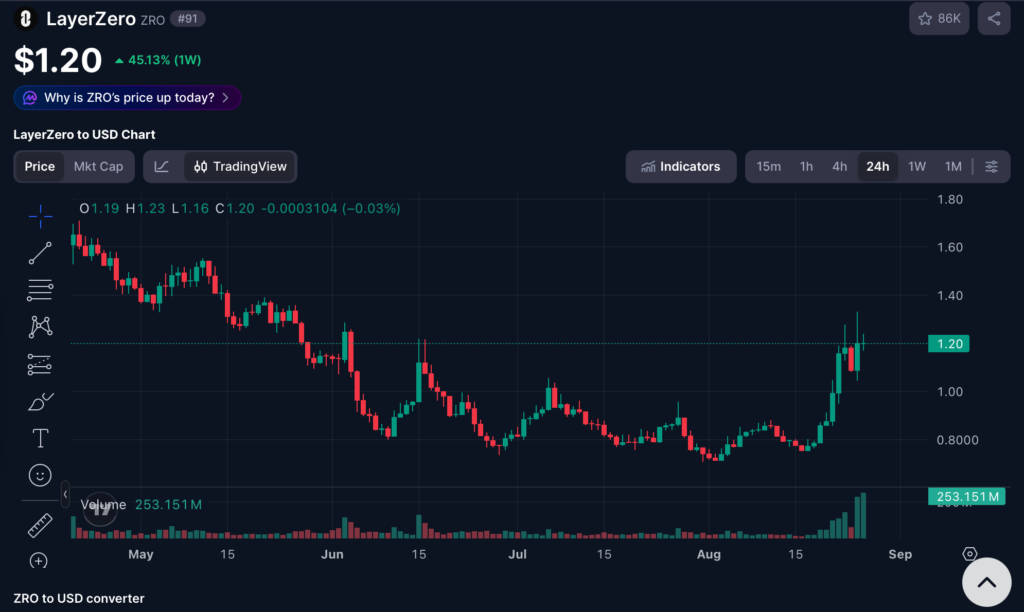Share the LayerZero page
This screenshot has height=612, width=1024.
coord(994,18)
